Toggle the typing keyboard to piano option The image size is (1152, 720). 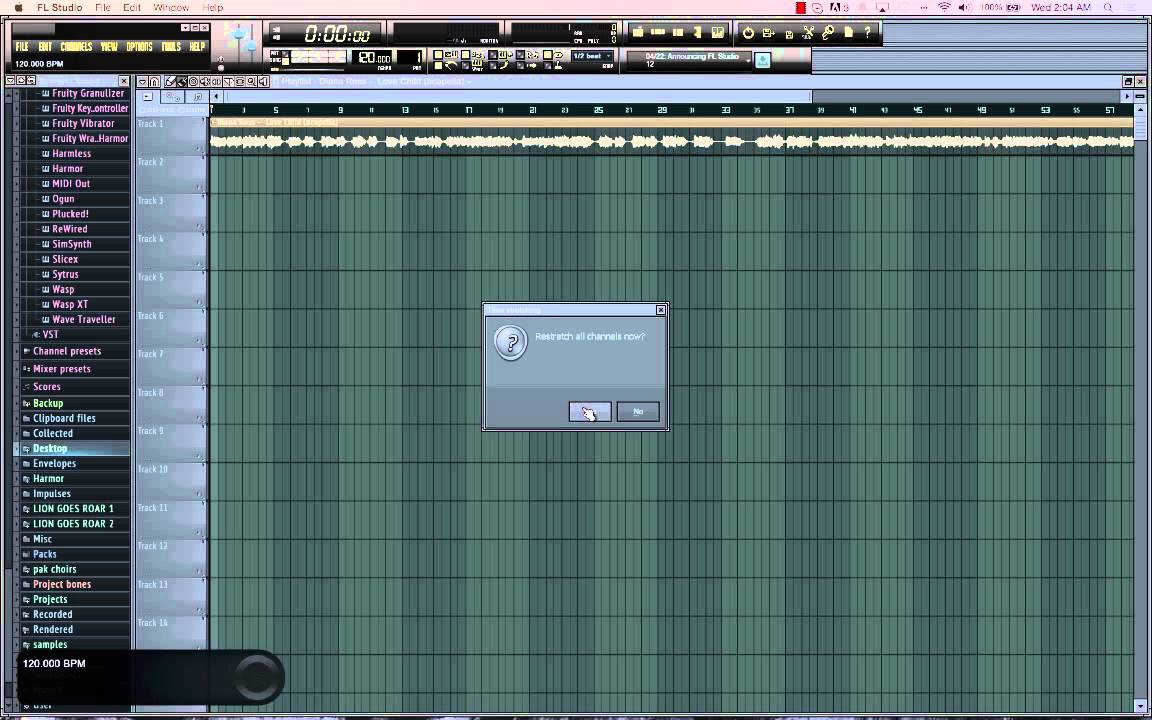click(x=439, y=54)
